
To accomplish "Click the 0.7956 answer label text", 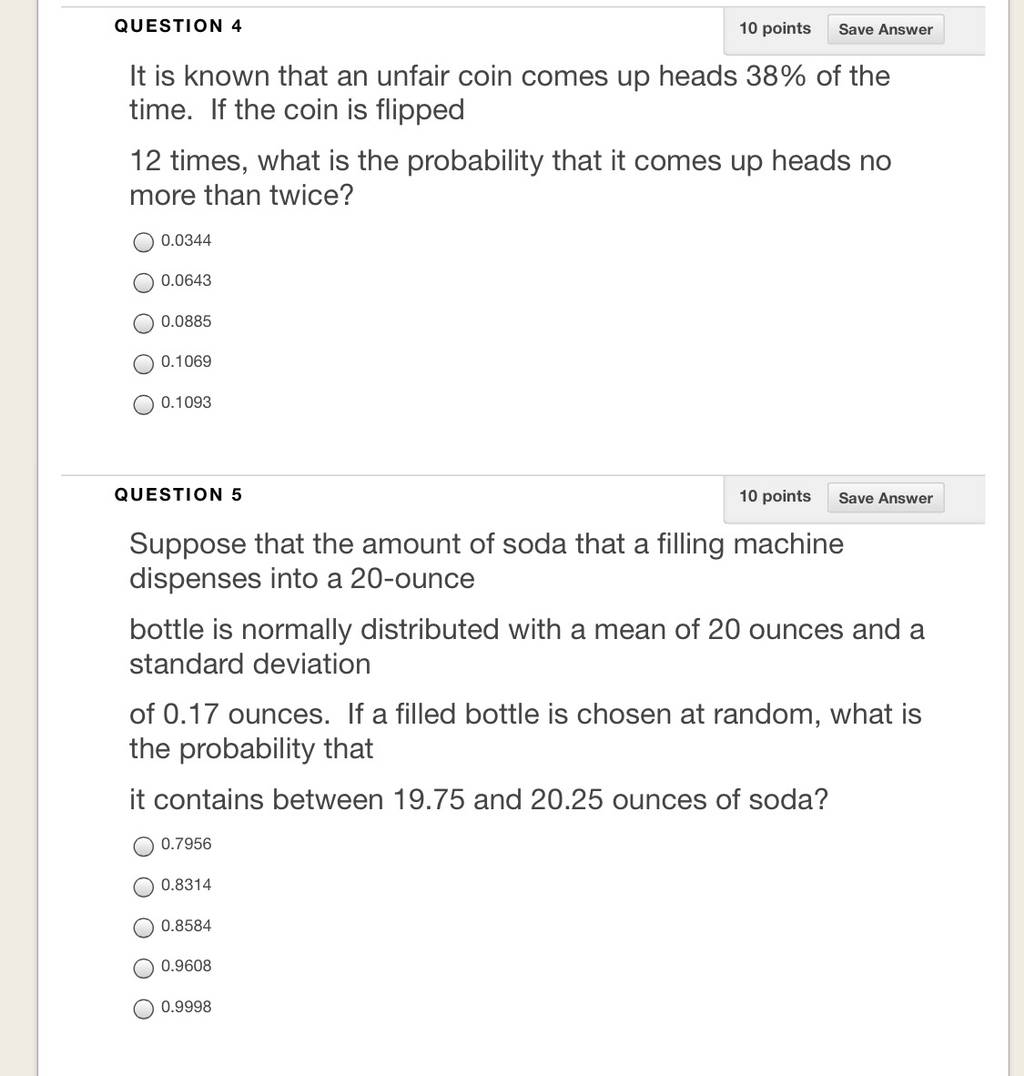I will [186, 843].
